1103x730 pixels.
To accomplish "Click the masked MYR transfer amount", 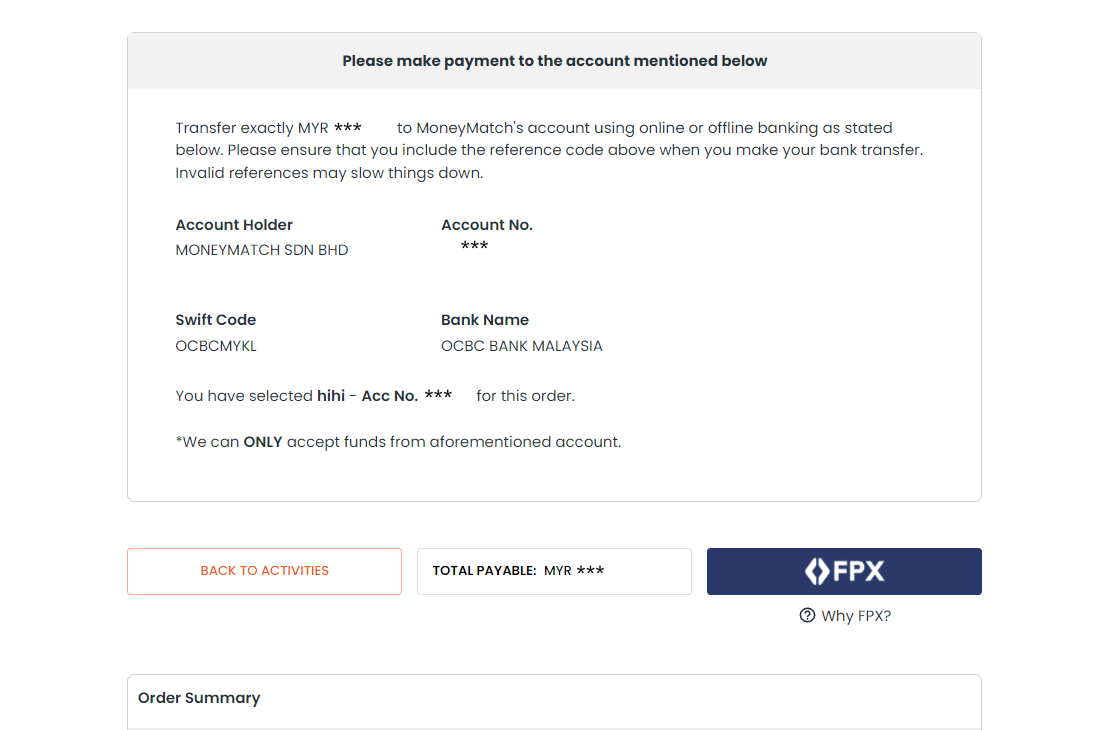I will click(x=348, y=128).
